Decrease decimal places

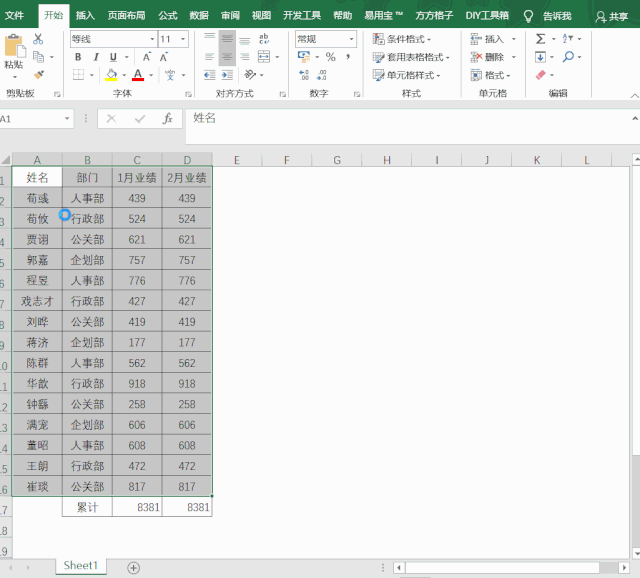click(322, 75)
